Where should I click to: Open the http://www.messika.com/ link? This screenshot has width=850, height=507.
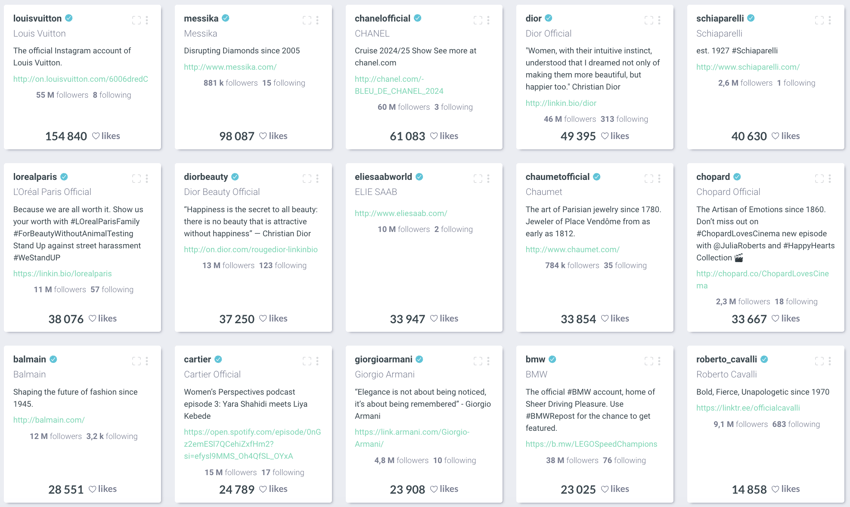click(230, 67)
